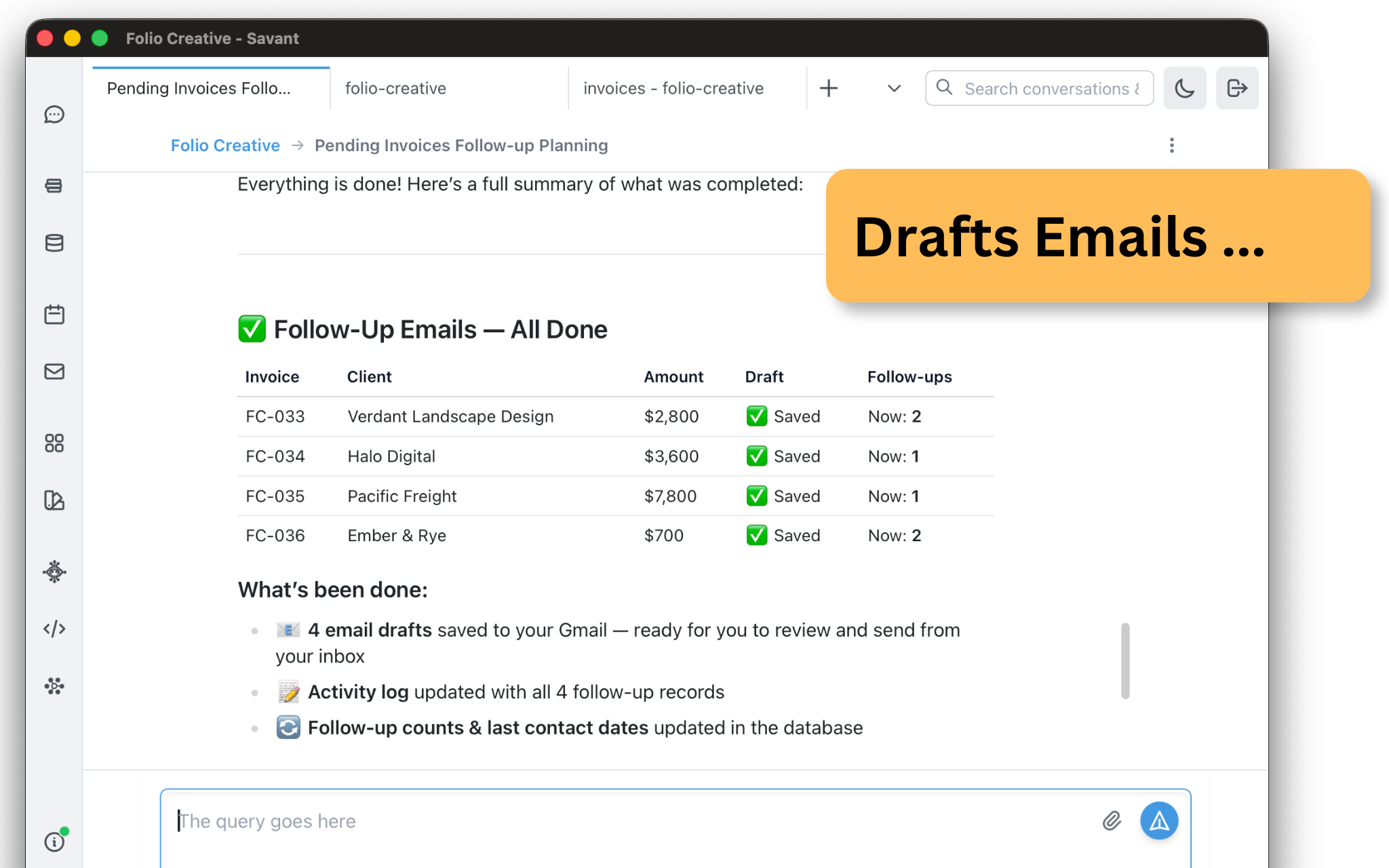Click the Invoice column header
The height and width of the screenshot is (868, 1389).
[272, 377]
